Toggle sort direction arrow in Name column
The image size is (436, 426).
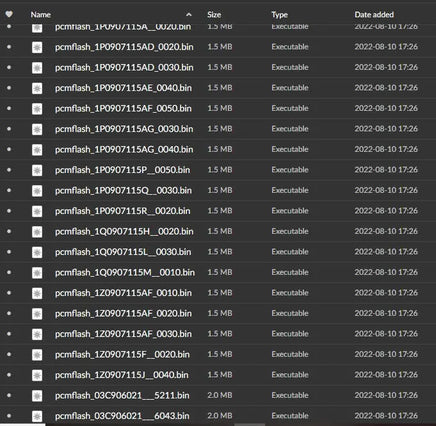tap(189, 15)
